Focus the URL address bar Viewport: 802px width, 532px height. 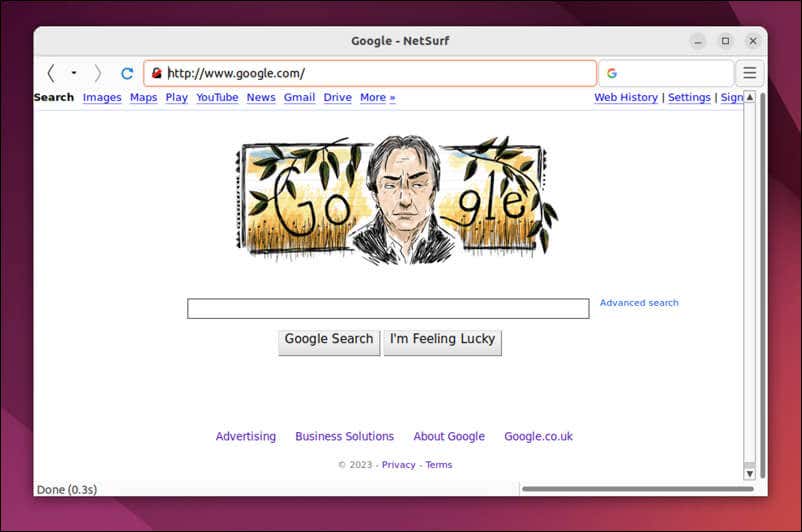370,73
